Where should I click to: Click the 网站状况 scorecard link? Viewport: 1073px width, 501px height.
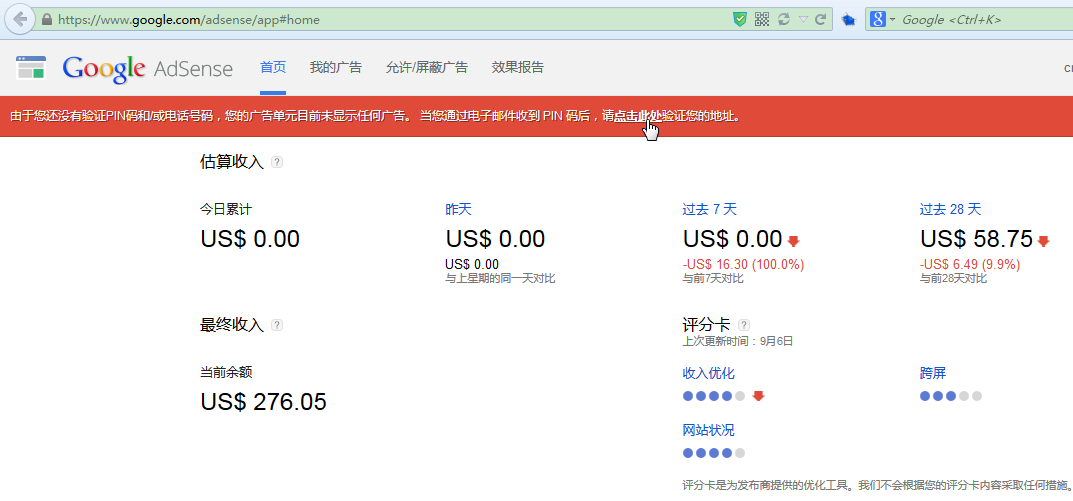tap(708, 431)
